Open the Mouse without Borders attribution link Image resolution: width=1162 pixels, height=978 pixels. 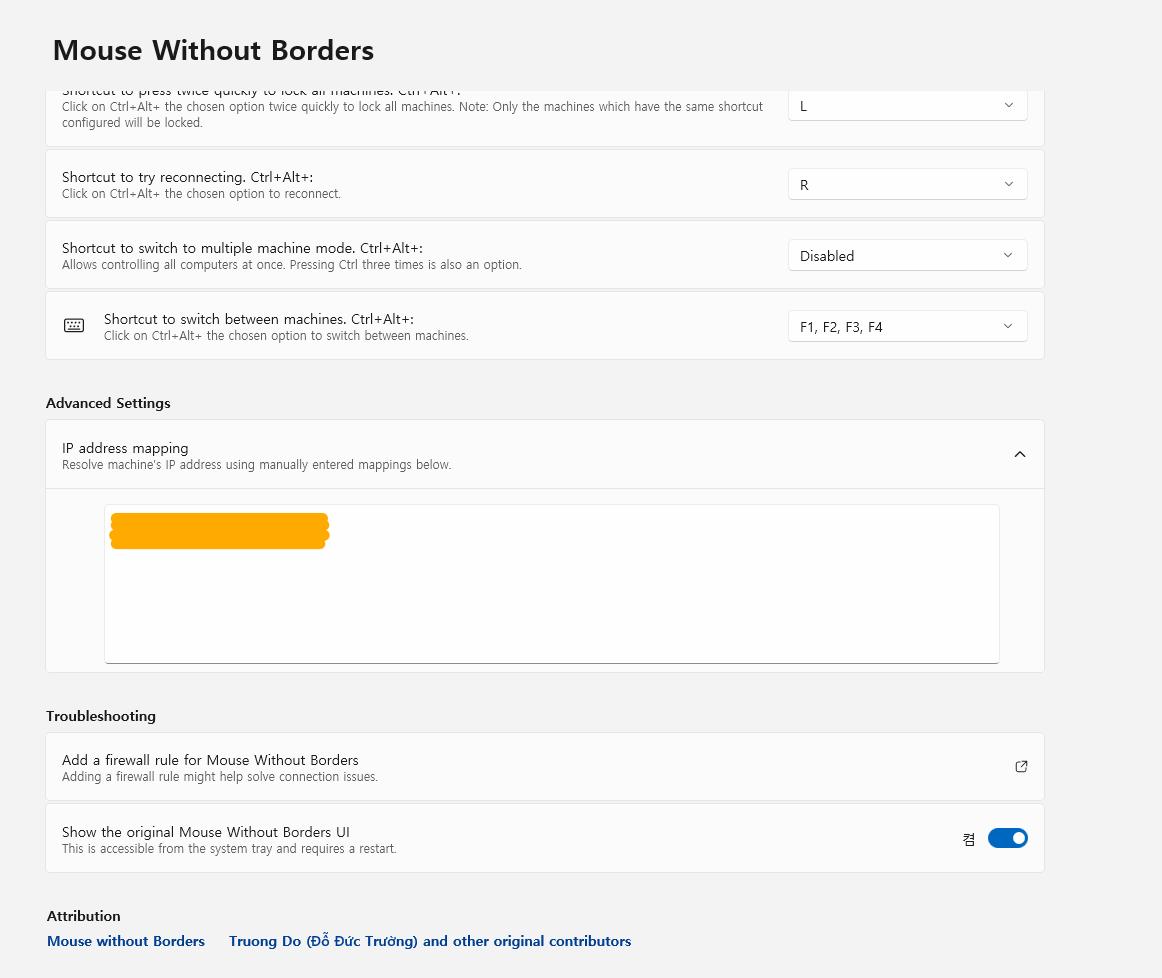click(x=126, y=941)
